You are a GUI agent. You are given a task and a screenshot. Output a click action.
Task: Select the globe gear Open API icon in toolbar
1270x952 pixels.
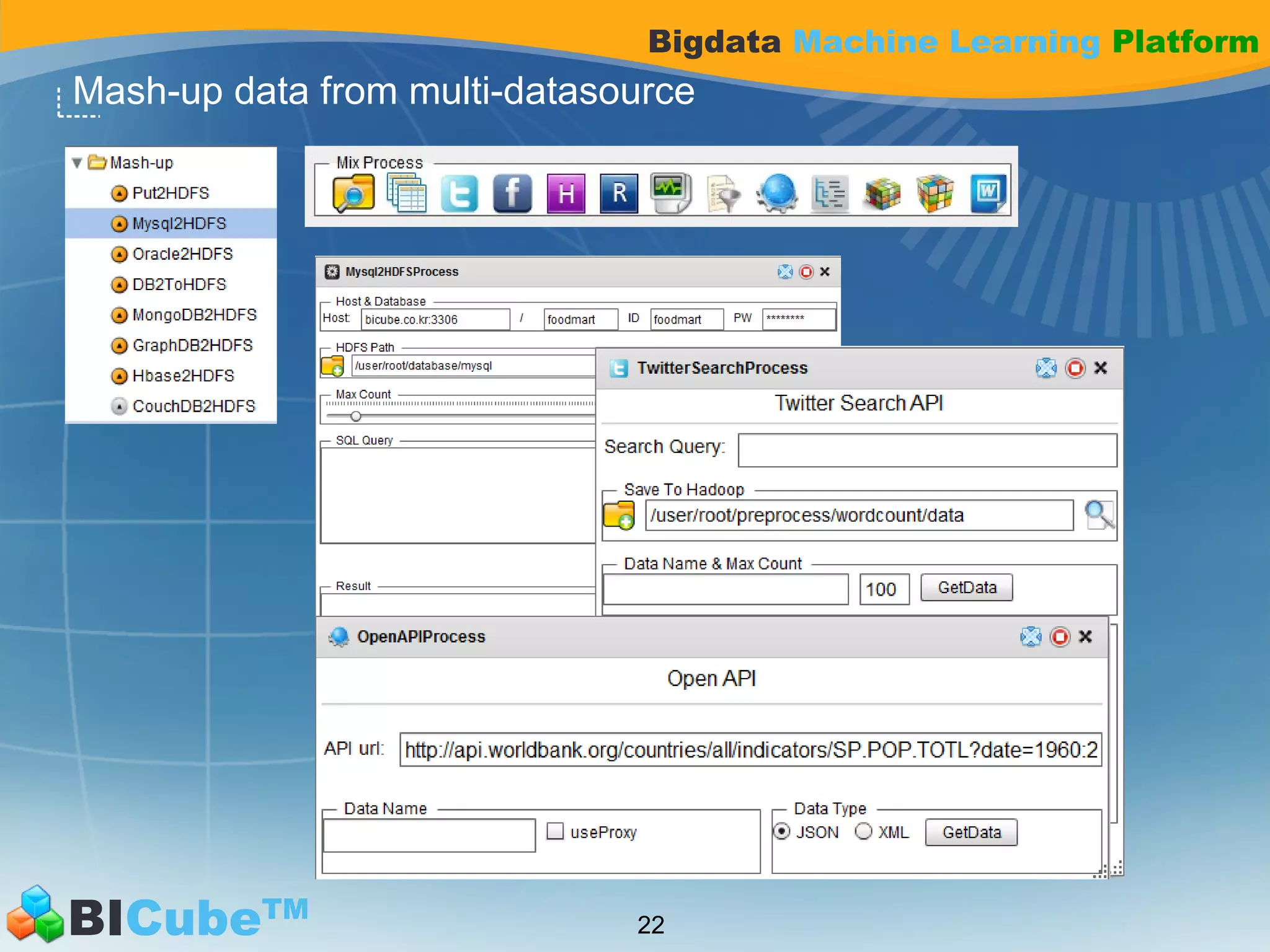777,193
